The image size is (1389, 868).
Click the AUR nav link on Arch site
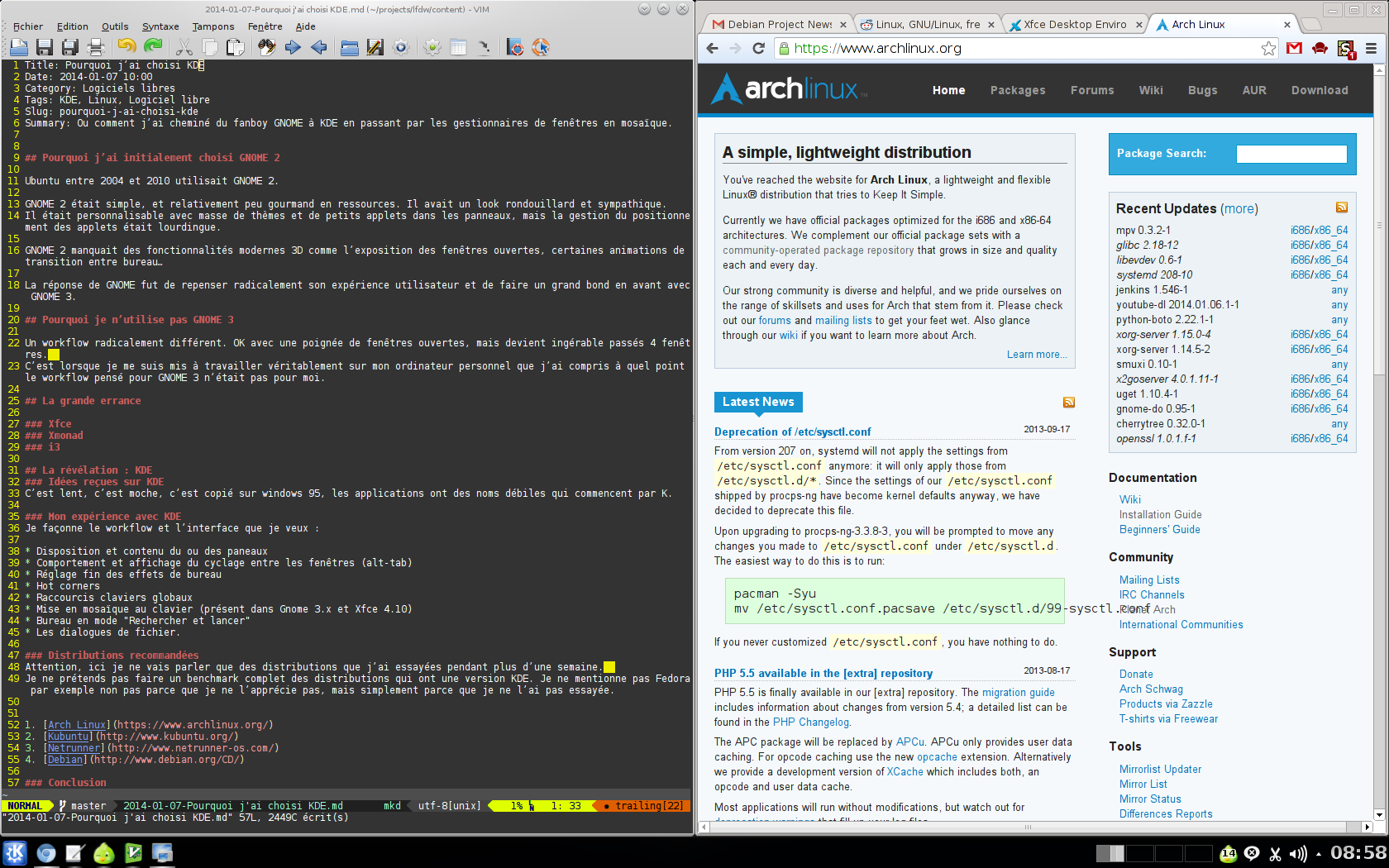[1254, 90]
